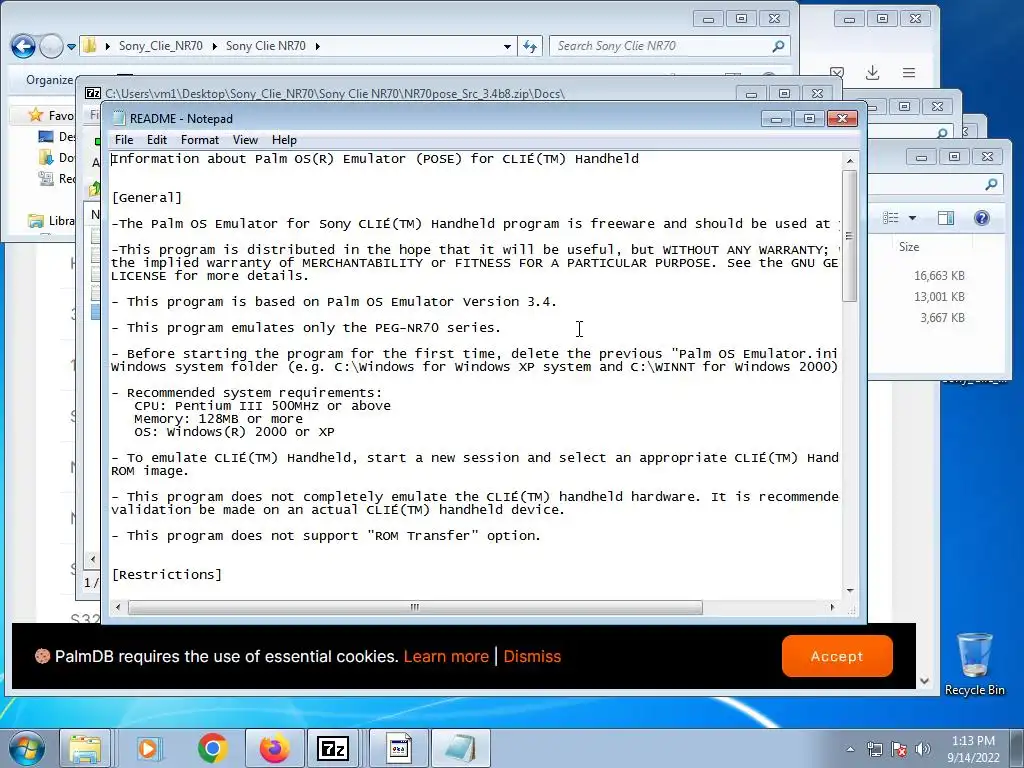Open change view dropdown in right Explorer window
This screenshot has height=768, width=1024.
tap(912, 217)
